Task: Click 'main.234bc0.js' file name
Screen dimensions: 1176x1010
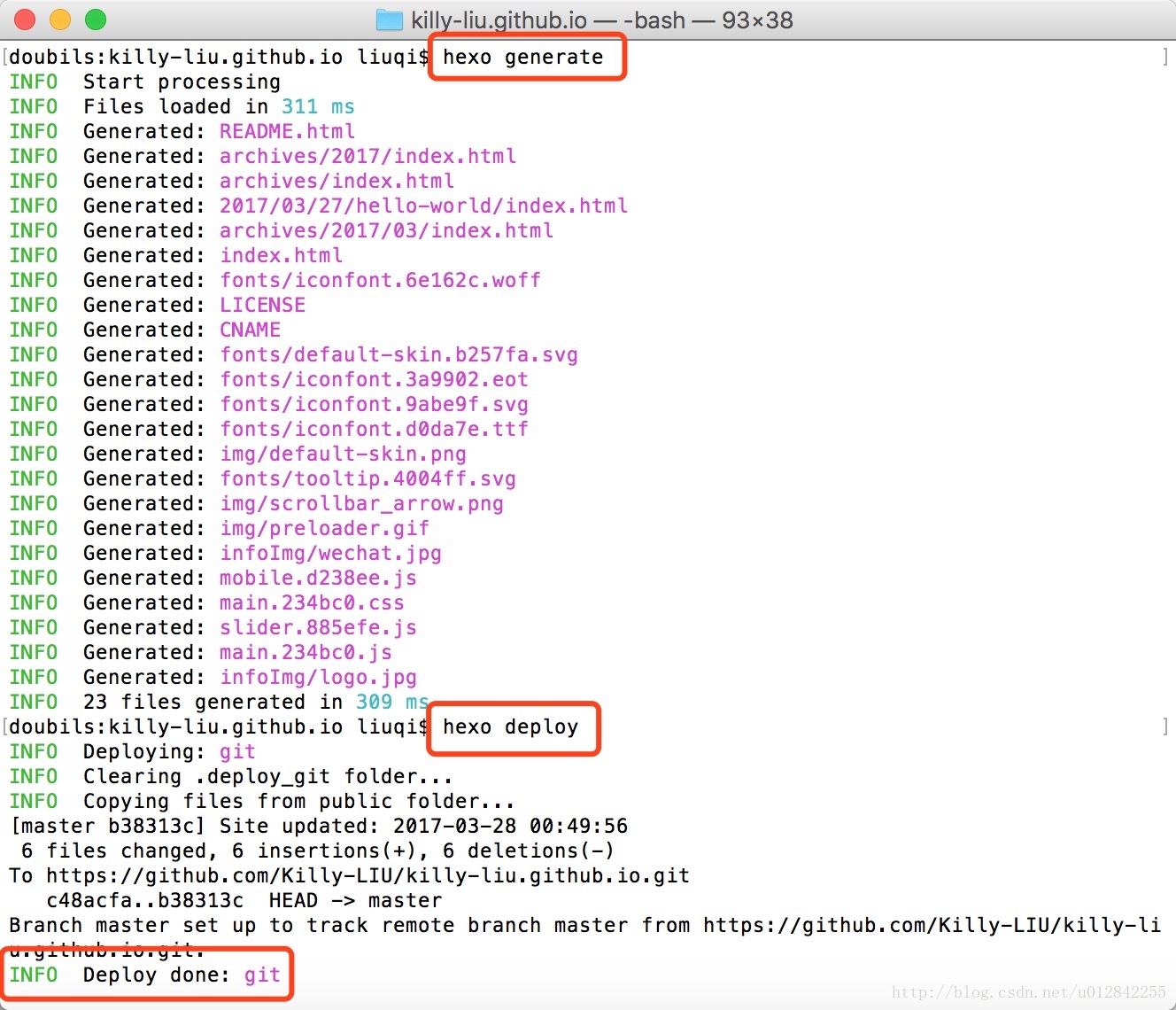Action: point(306,653)
